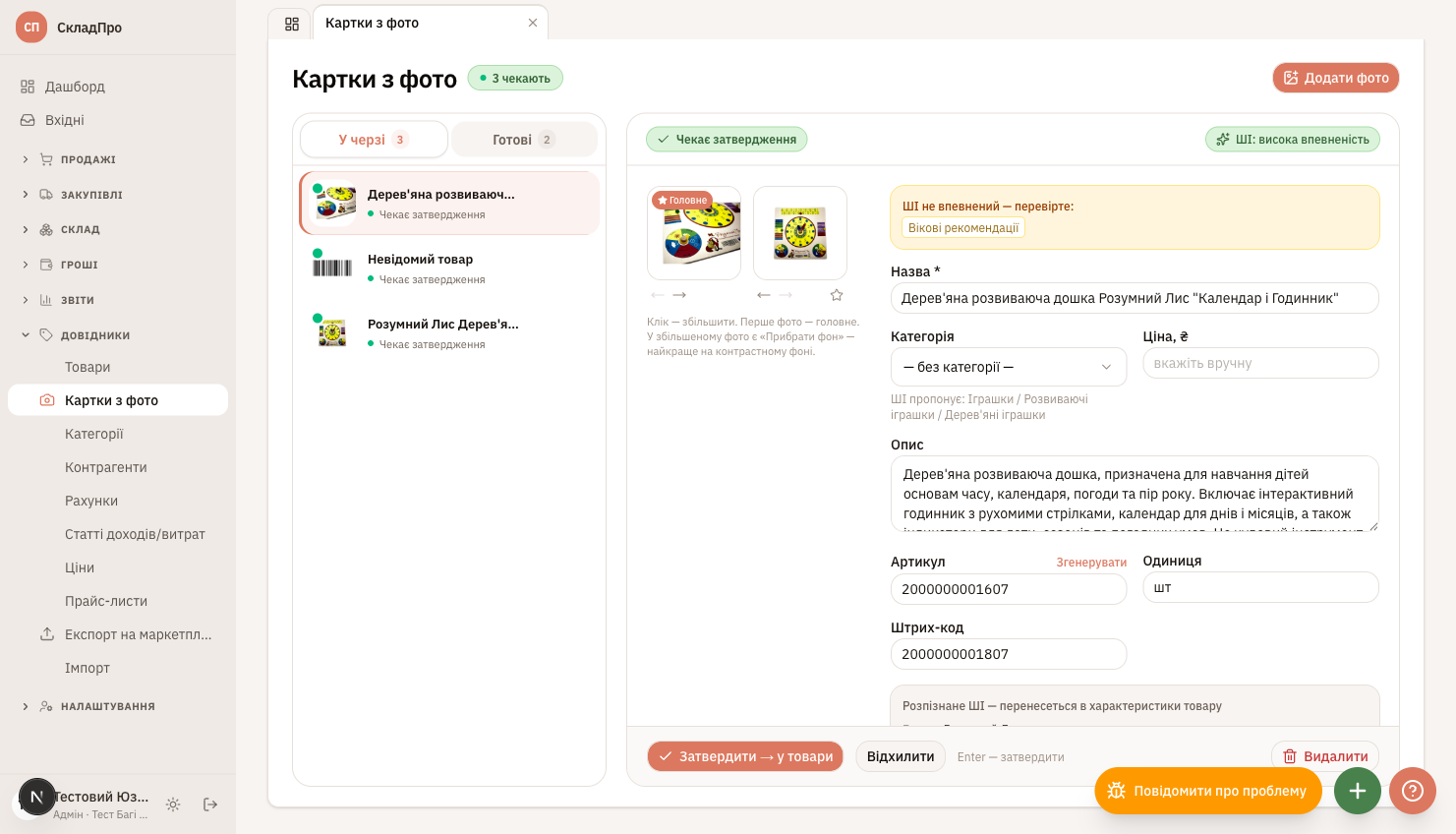Open the Категорія dropdown
Image resolution: width=1456 pixels, height=834 pixels.
[x=1009, y=367]
